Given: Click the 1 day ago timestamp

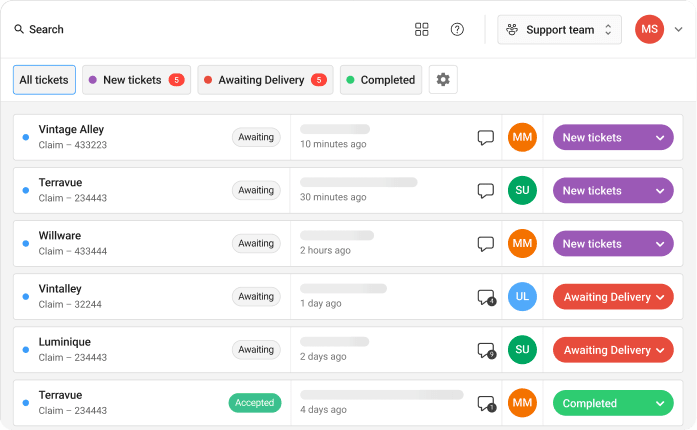Looking at the screenshot, I should [x=320, y=303].
